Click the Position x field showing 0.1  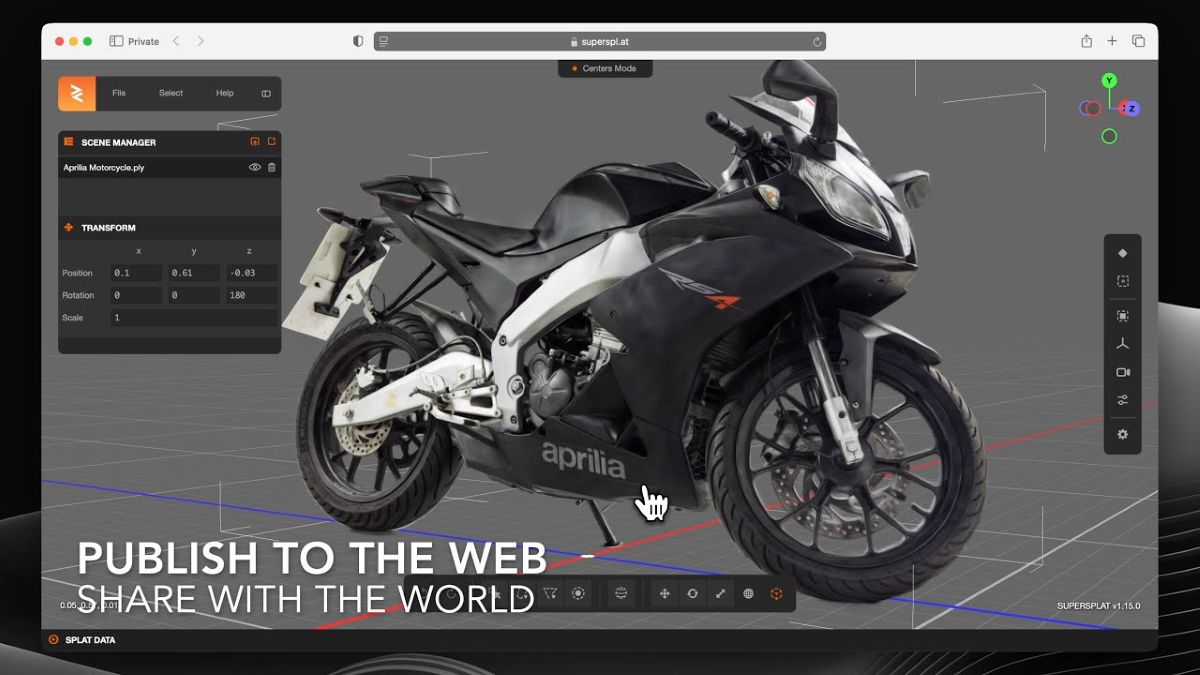coord(136,273)
